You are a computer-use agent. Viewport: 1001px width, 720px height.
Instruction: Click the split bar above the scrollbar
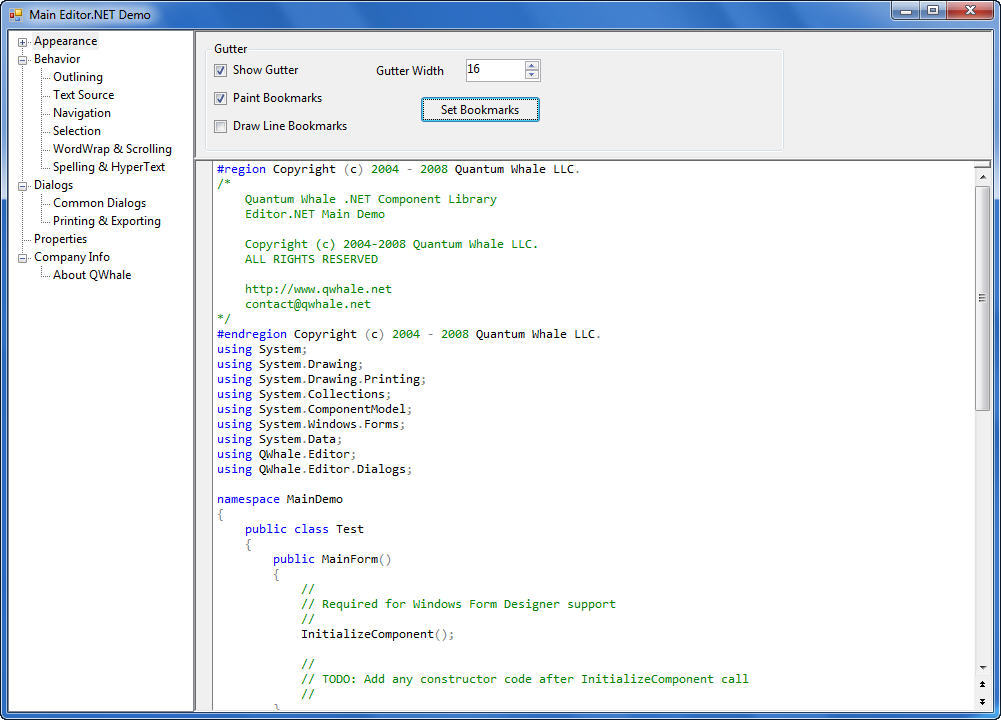click(982, 165)
